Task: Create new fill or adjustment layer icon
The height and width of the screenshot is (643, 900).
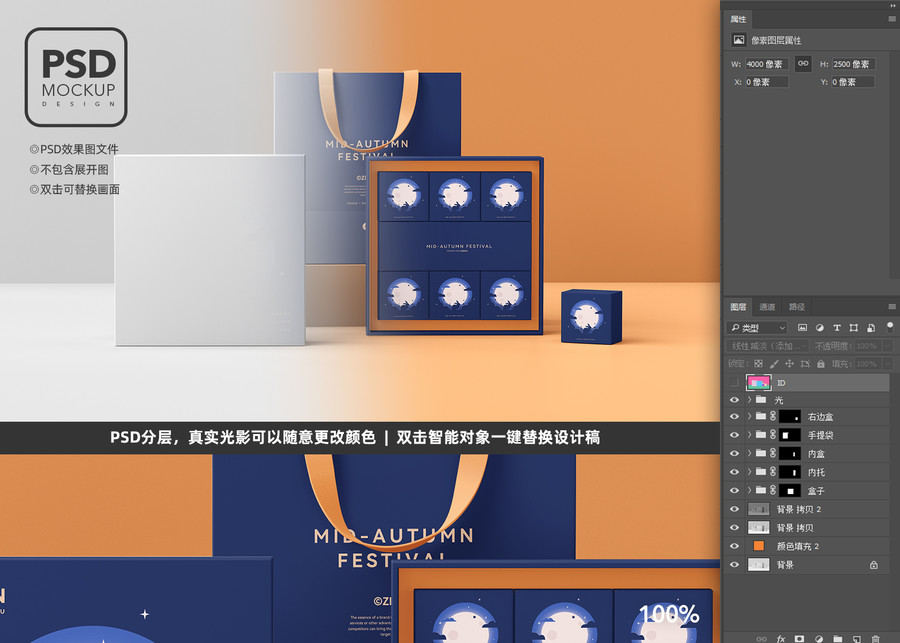Action: pos(818,638)
